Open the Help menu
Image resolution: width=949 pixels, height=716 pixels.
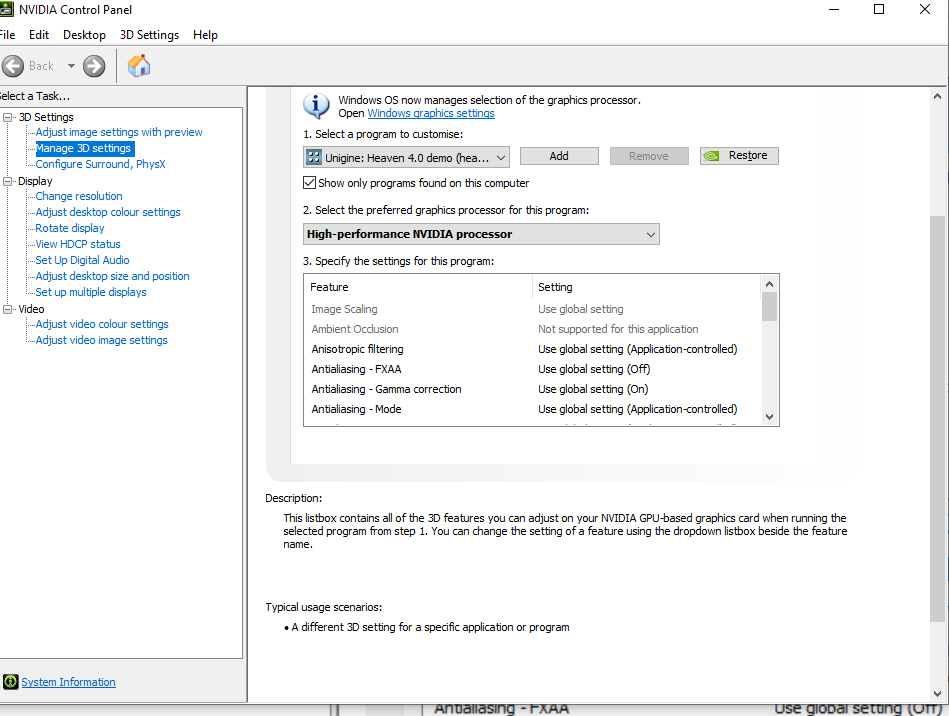pos(205,35)
